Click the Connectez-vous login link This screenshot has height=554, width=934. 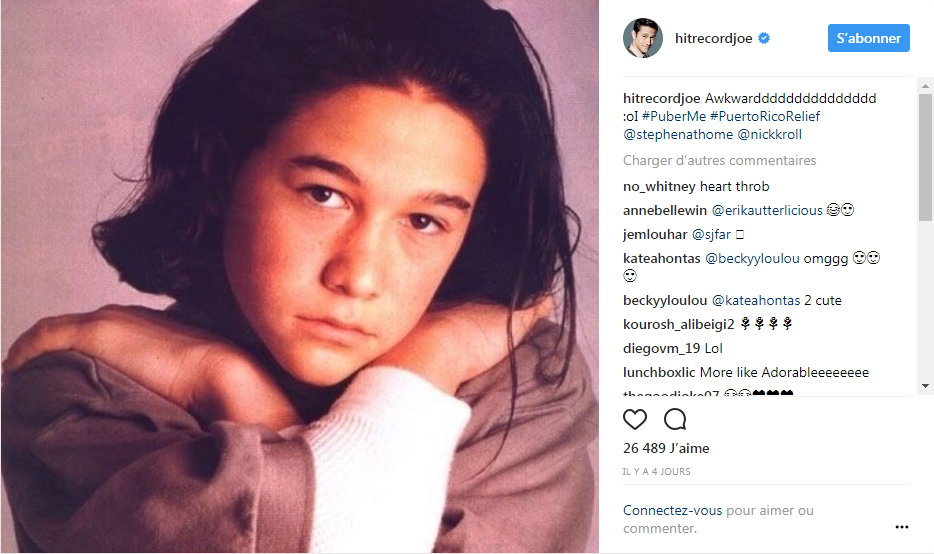pos(673,511)
